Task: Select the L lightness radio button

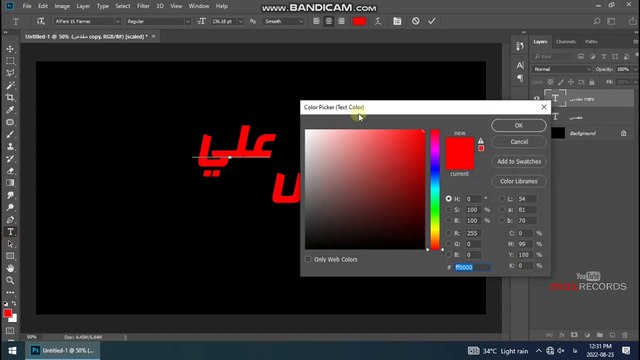Action: [x=502, y=199]
